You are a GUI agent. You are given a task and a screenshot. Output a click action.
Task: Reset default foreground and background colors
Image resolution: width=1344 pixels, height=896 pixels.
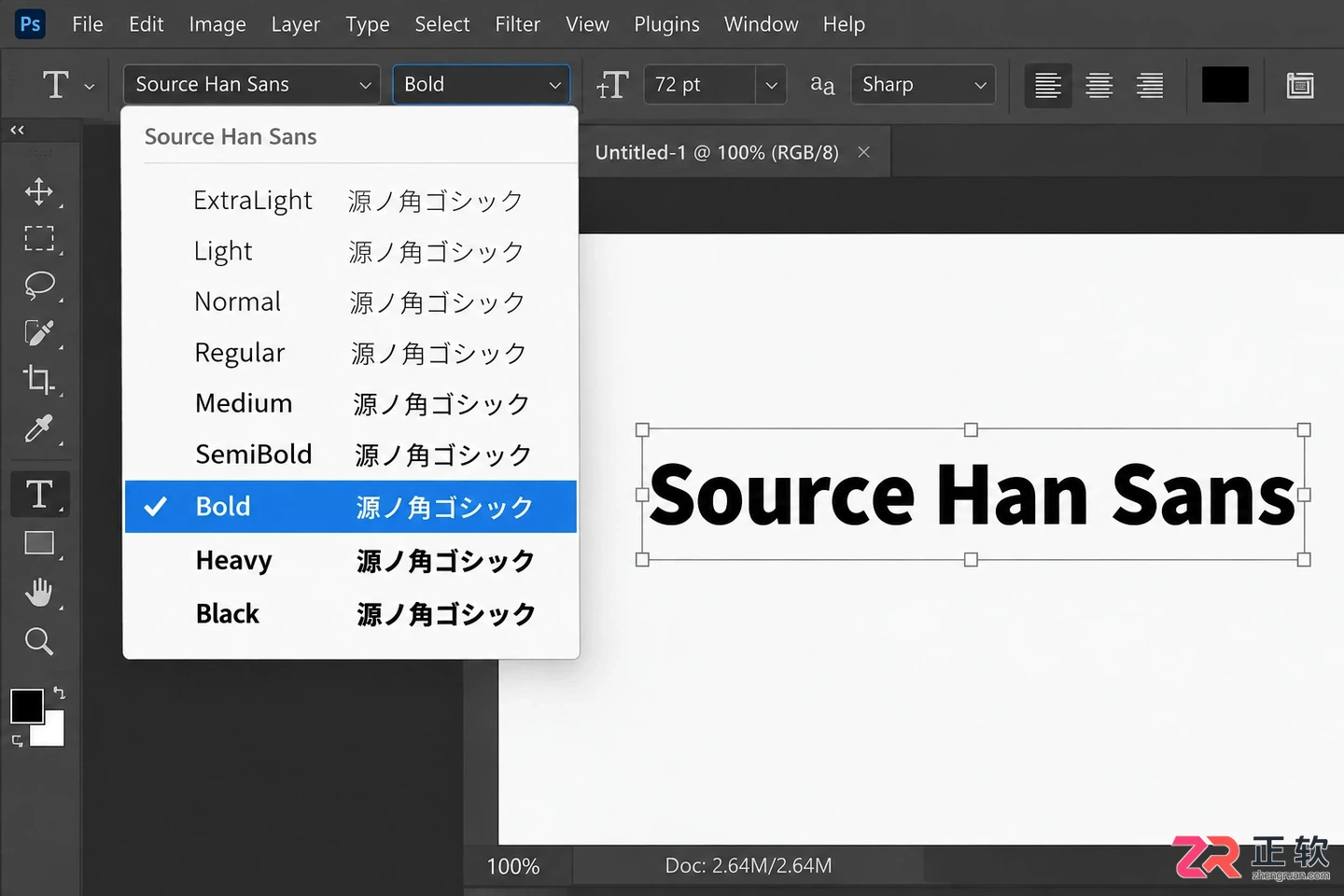coord(17,740)
